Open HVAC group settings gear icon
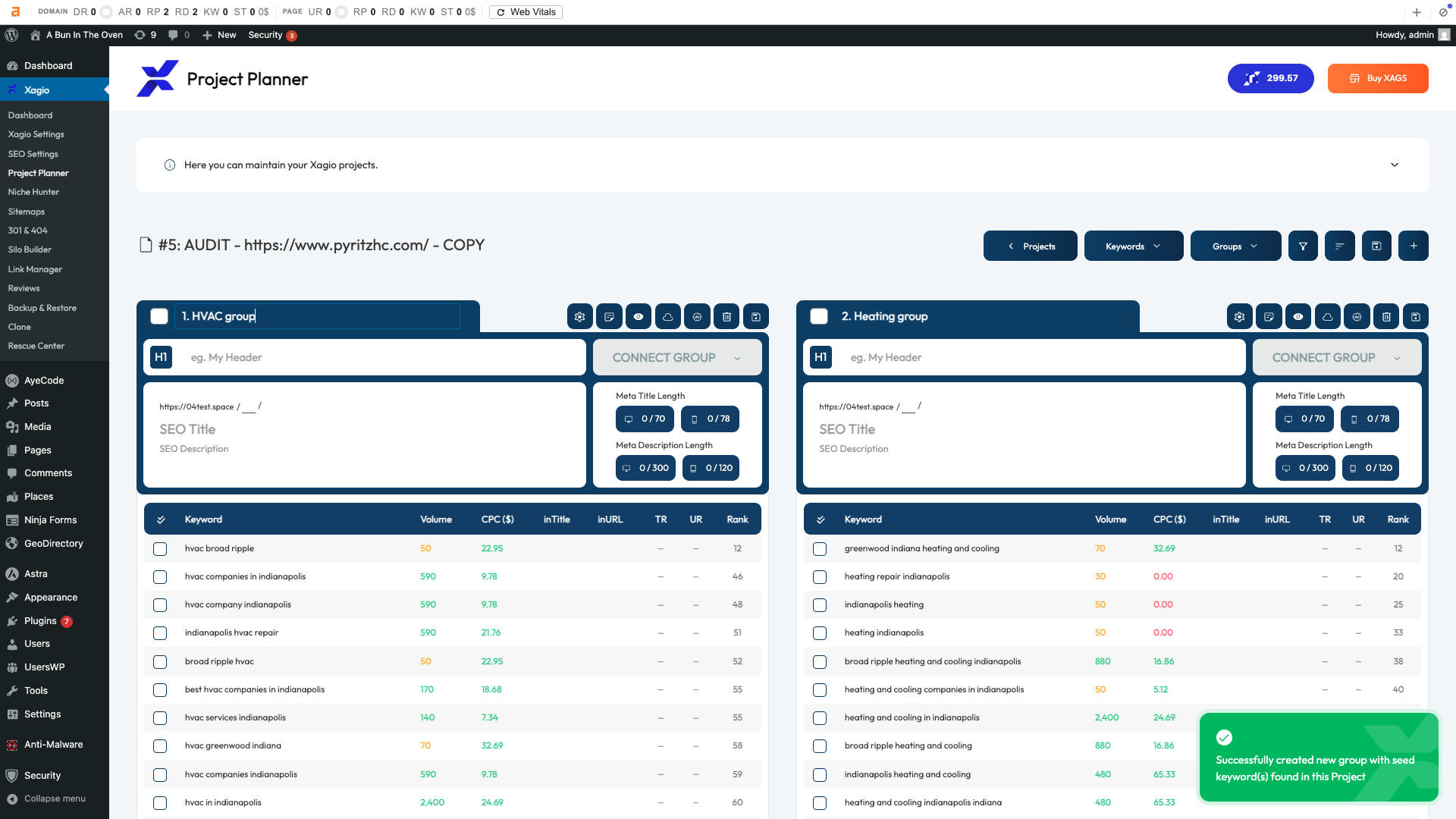This screenshot has height=819, width=1456. coord(580,317)
